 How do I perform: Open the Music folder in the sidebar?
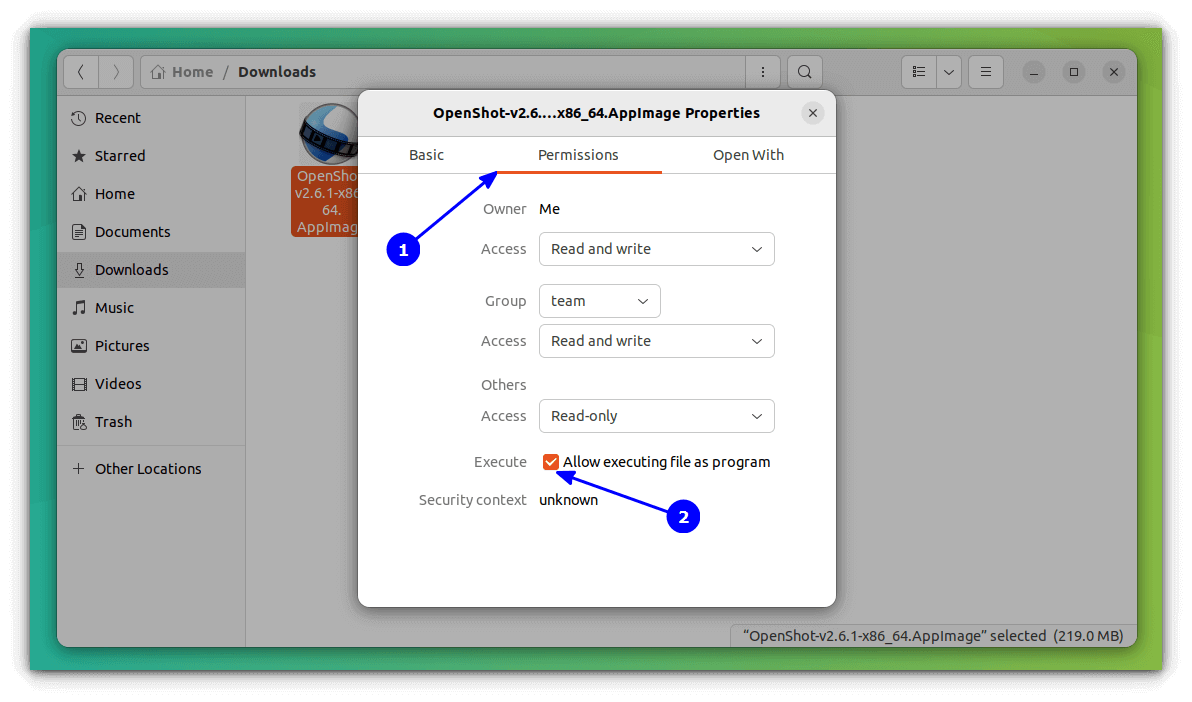[x=115, y=307]
